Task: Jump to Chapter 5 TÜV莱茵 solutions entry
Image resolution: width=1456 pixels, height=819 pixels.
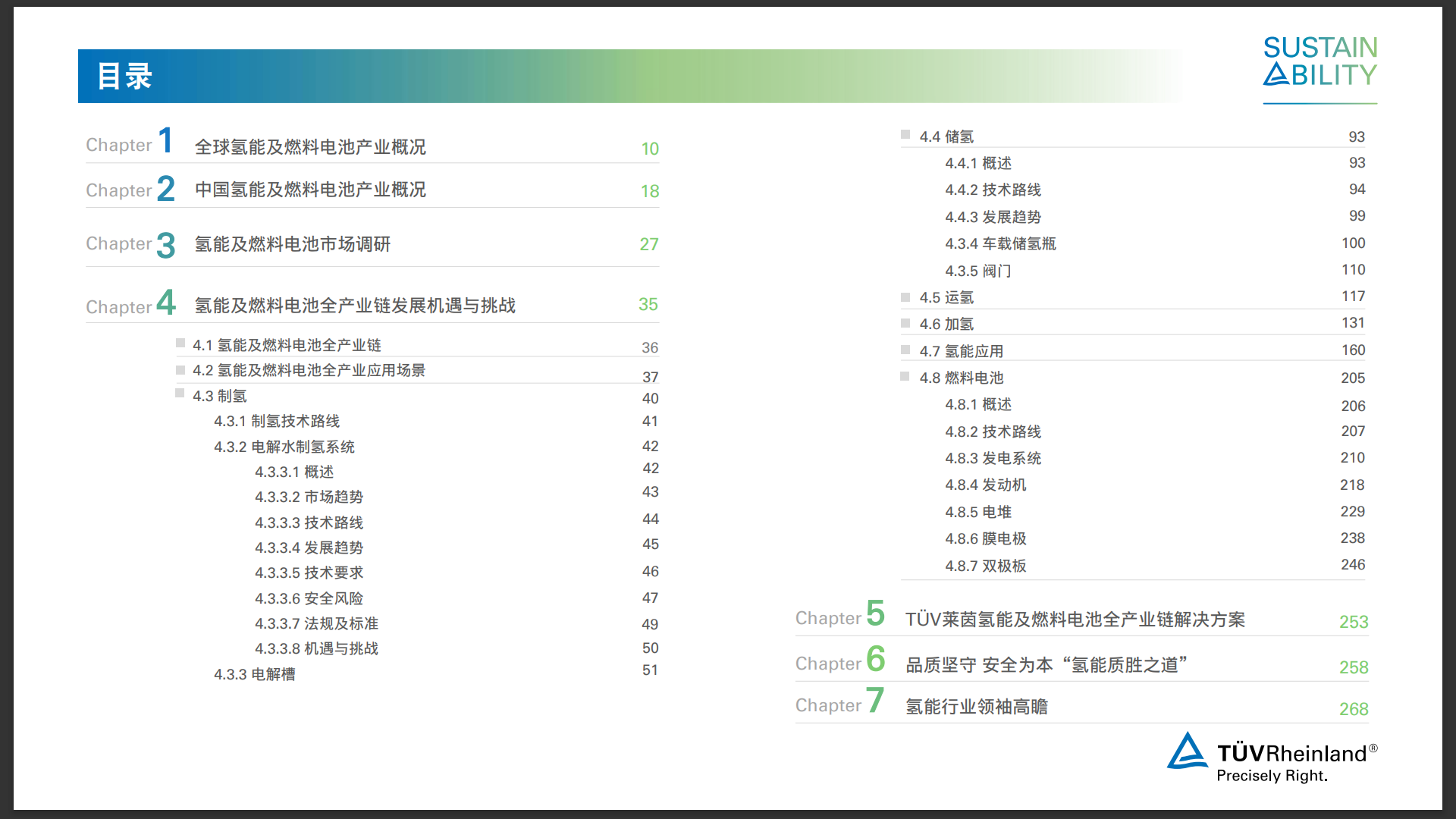Action: point(1075,620)
